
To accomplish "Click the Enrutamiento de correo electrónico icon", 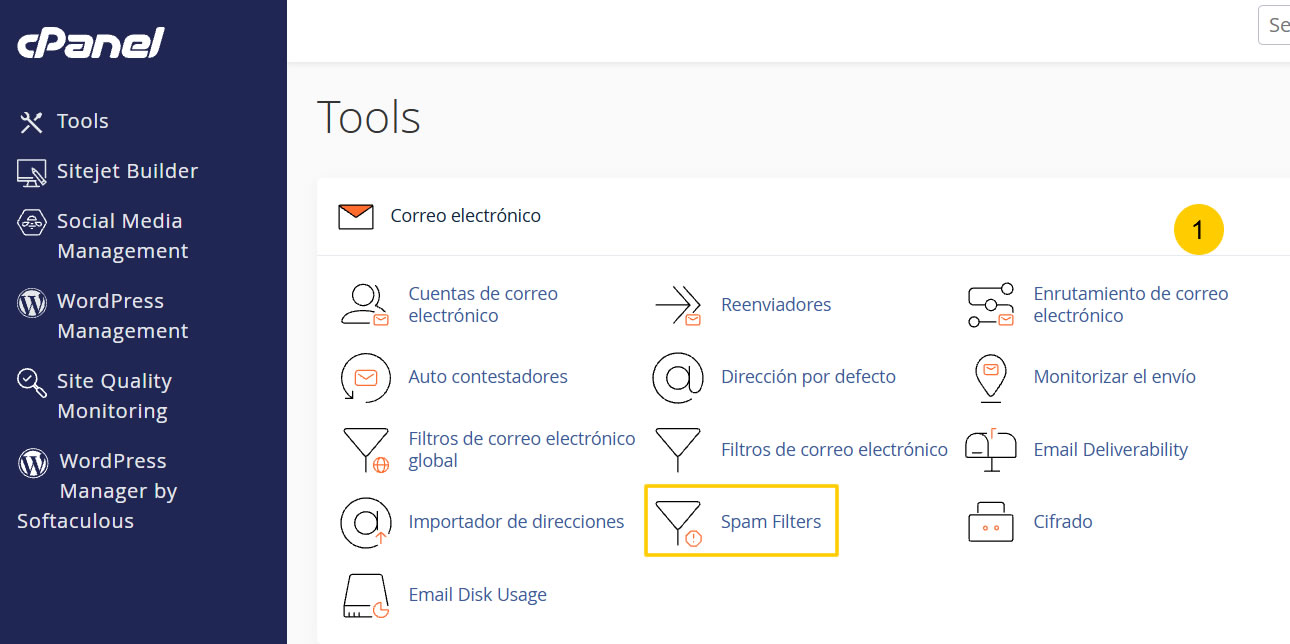I will point(991,305).
